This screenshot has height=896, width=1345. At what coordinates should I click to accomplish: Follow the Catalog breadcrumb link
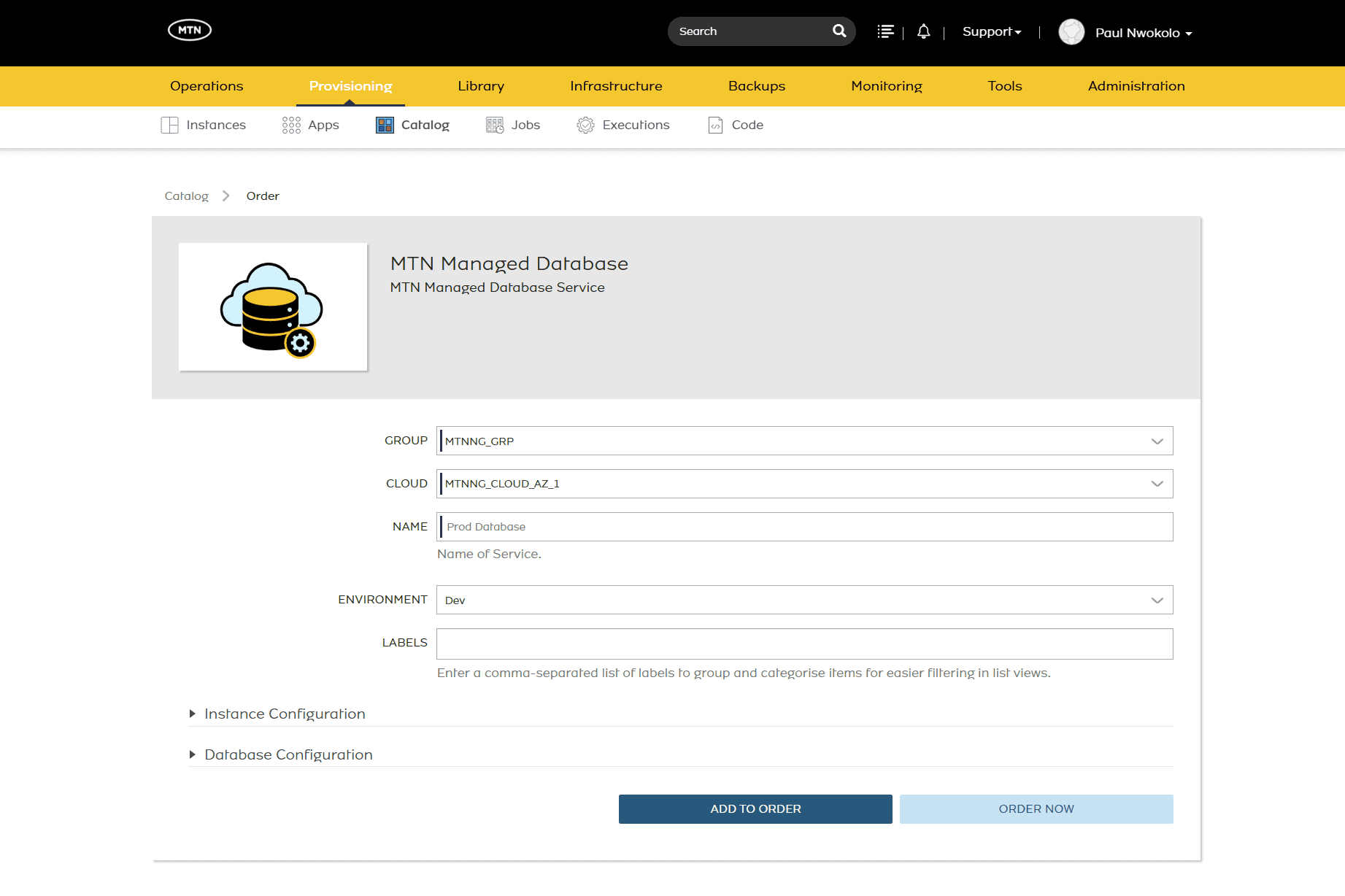pyautogui.click(x=186, y=196)
